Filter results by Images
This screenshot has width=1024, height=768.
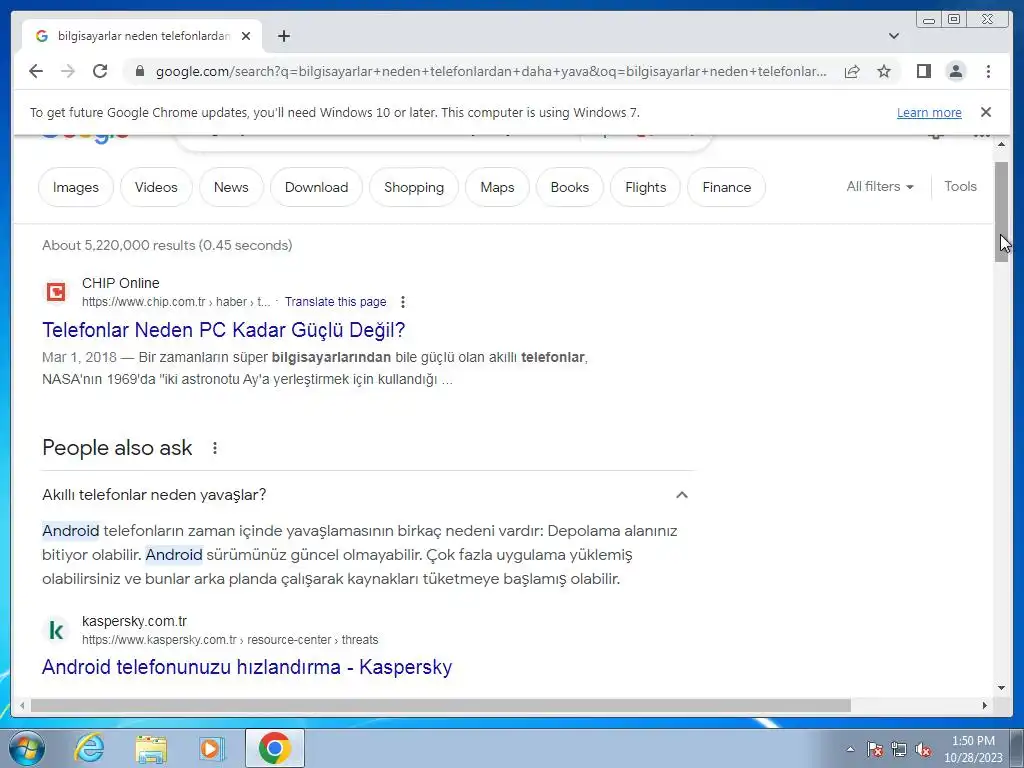76,187
